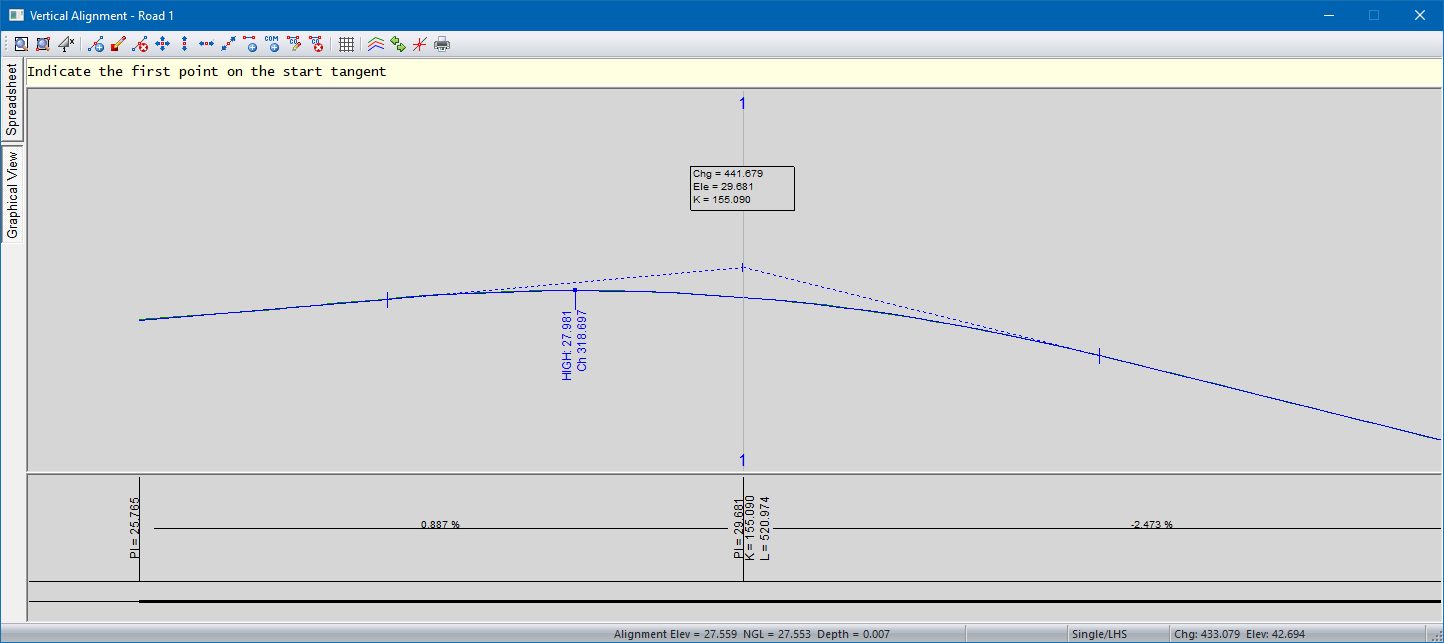Image resolution: width=1444 pixels, height=643 pixels.
Task: Click the zoom window magnifier icon
Action: tap(20, 44)
